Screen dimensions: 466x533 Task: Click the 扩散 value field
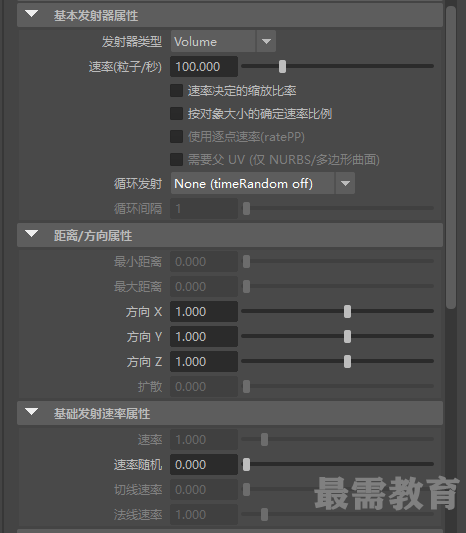[204, 386]
